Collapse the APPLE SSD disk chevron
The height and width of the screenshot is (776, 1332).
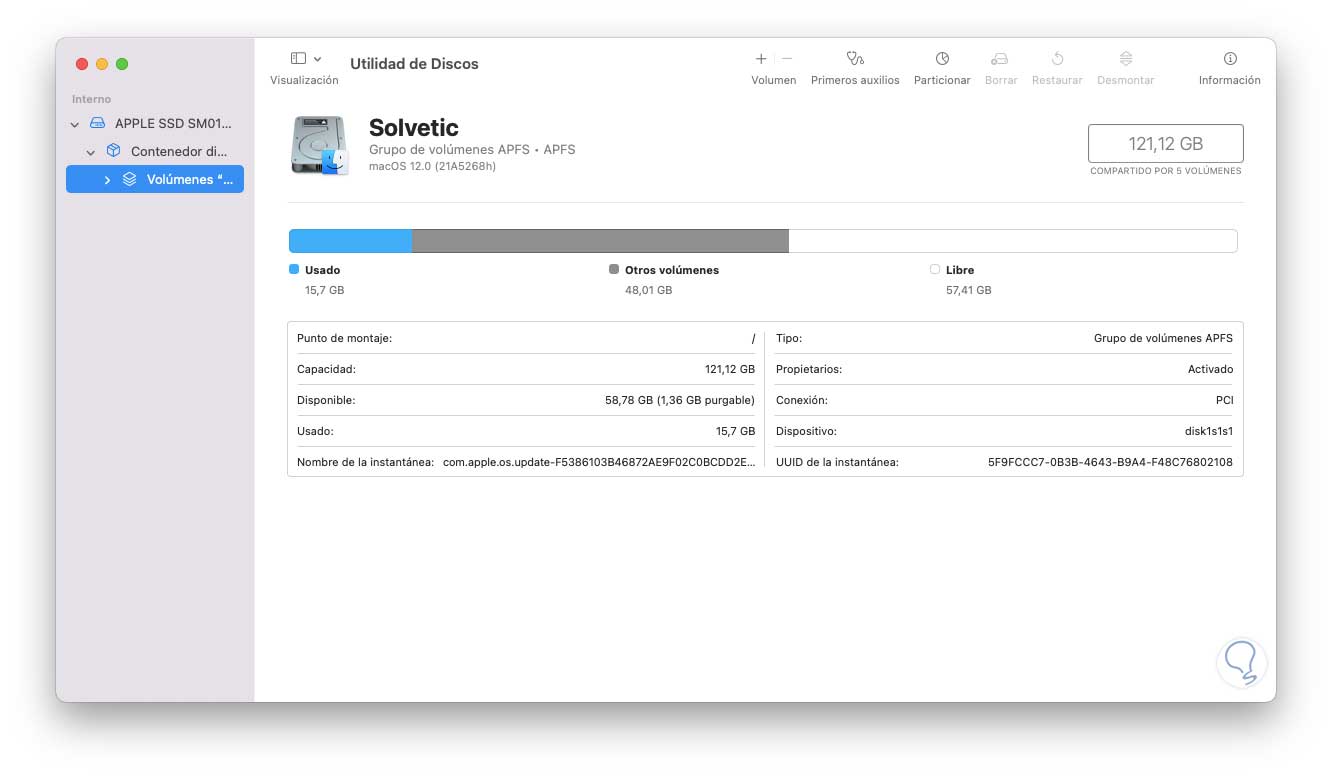(75, 124)
